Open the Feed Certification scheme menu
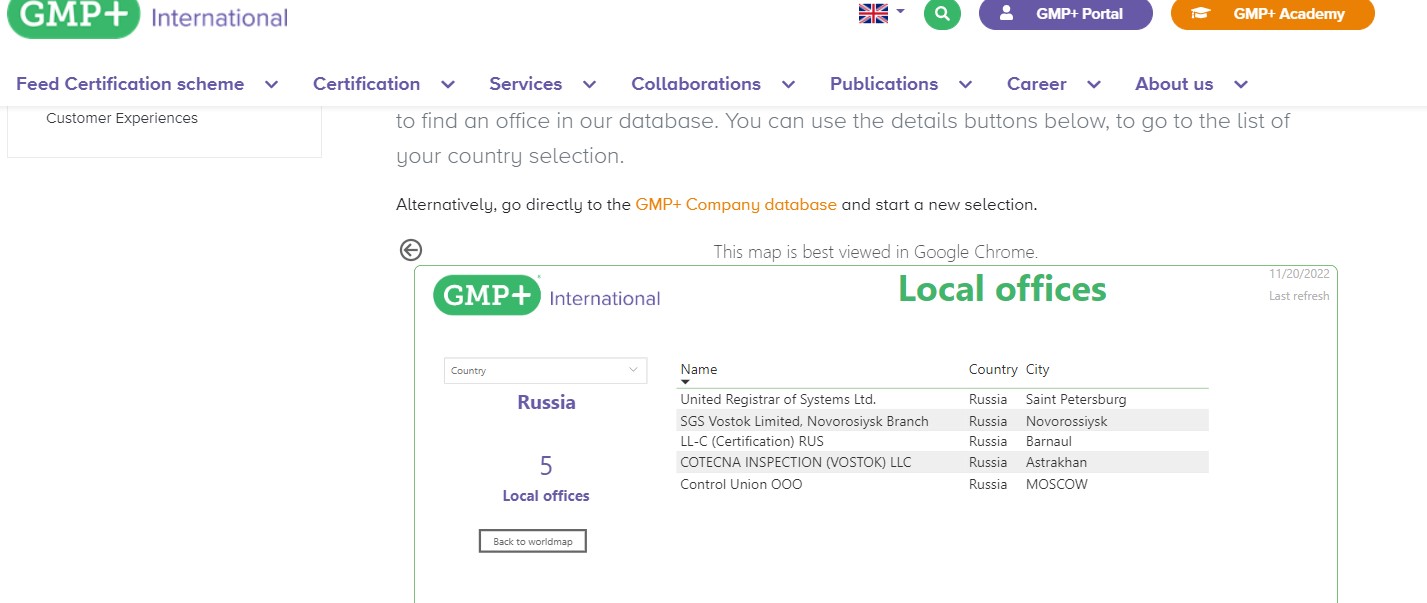The height and width of the screenshot is (603, 1427). pyautogui.click(x=130, y=84)
